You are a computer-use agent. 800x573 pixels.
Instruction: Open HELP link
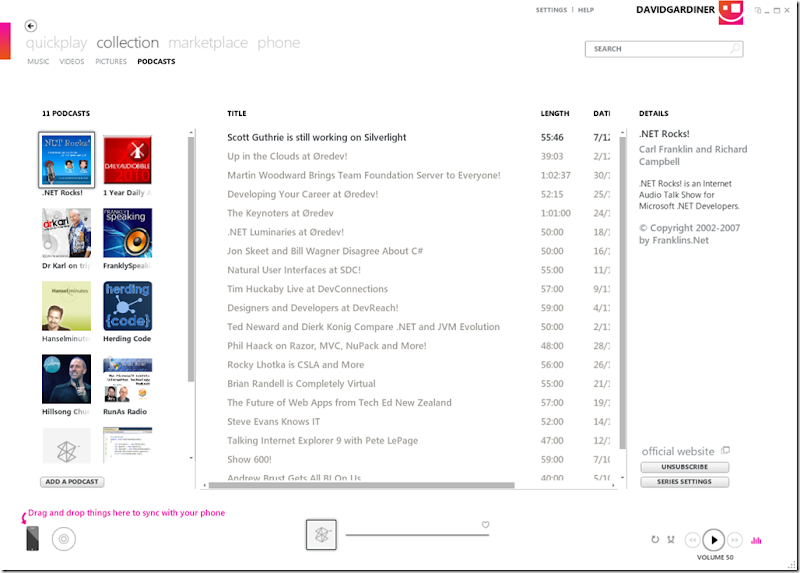(x=586, y=10)
